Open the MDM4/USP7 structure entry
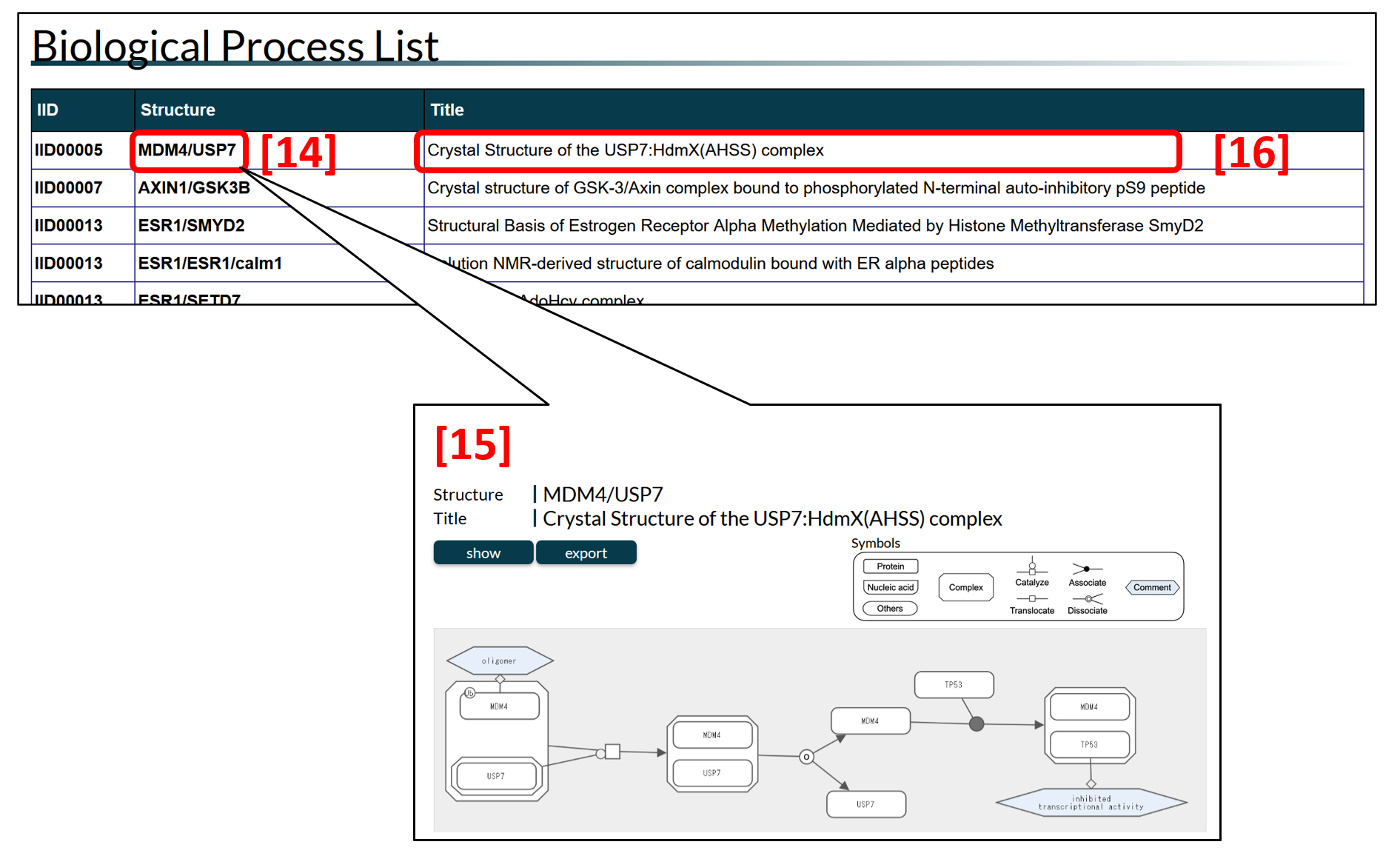Screen dimensions: 1400x856 pyautogui.click(x=187, y=150)
